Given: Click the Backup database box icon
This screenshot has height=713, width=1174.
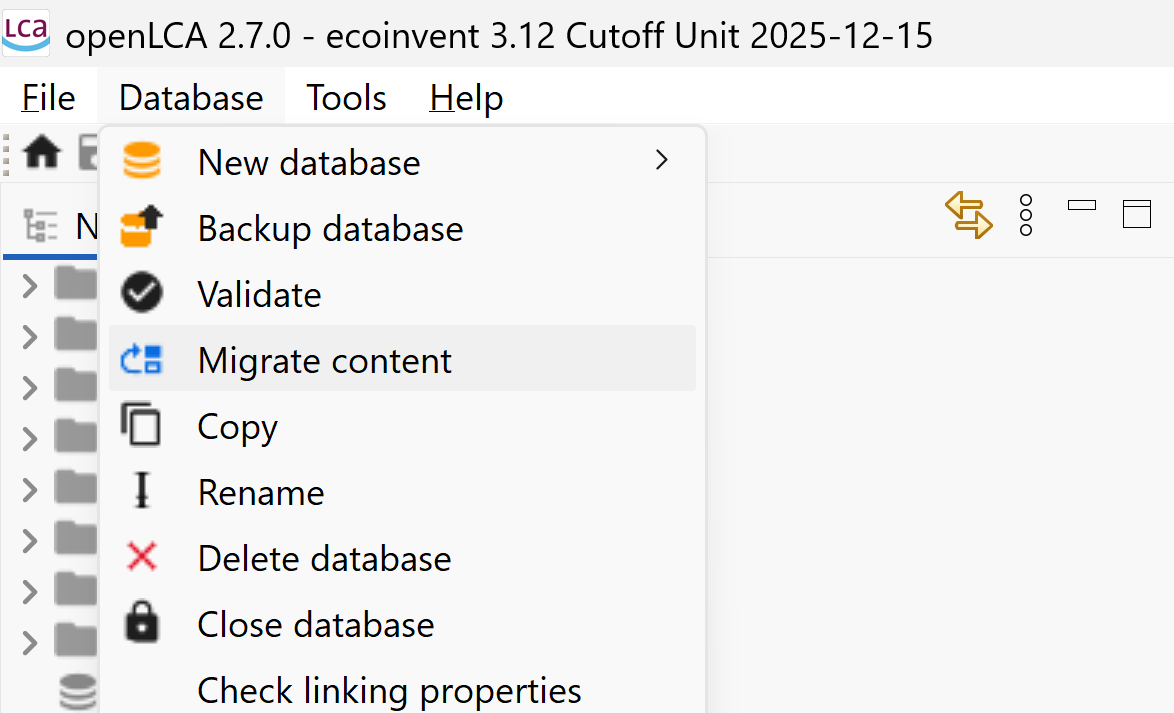Looking at the screenshot, I should coord(142,226).
